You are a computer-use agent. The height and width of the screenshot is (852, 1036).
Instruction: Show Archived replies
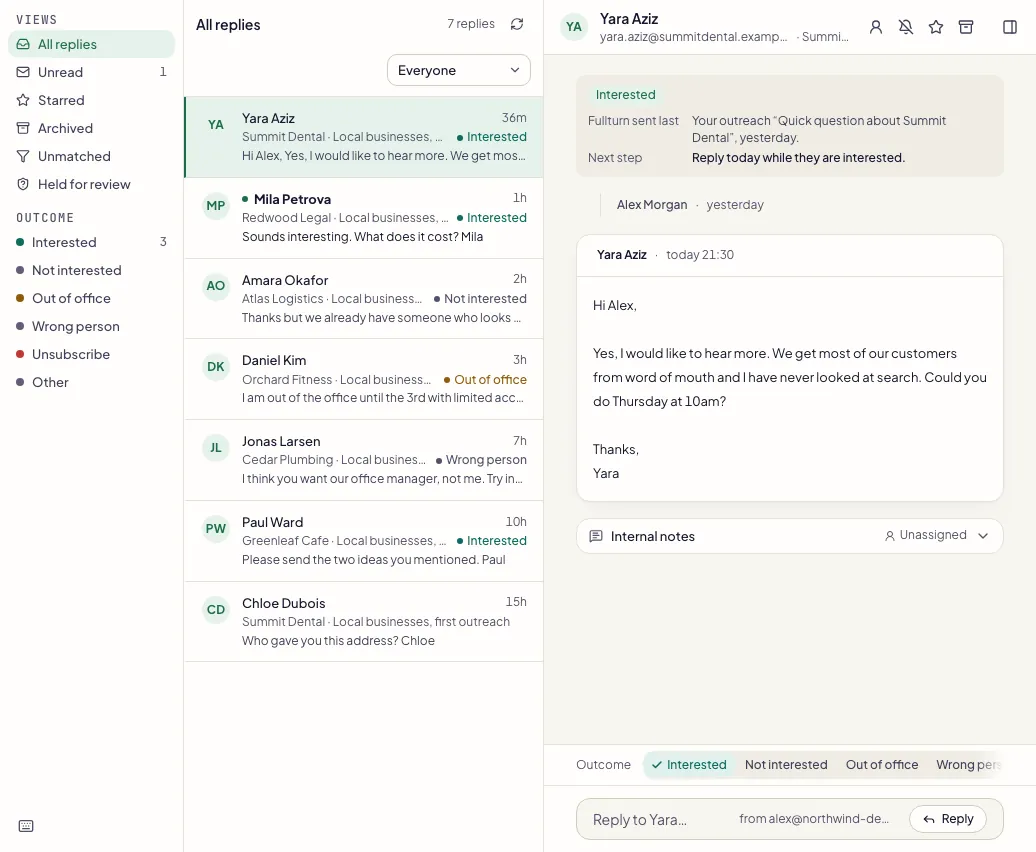tap(91, 128)
